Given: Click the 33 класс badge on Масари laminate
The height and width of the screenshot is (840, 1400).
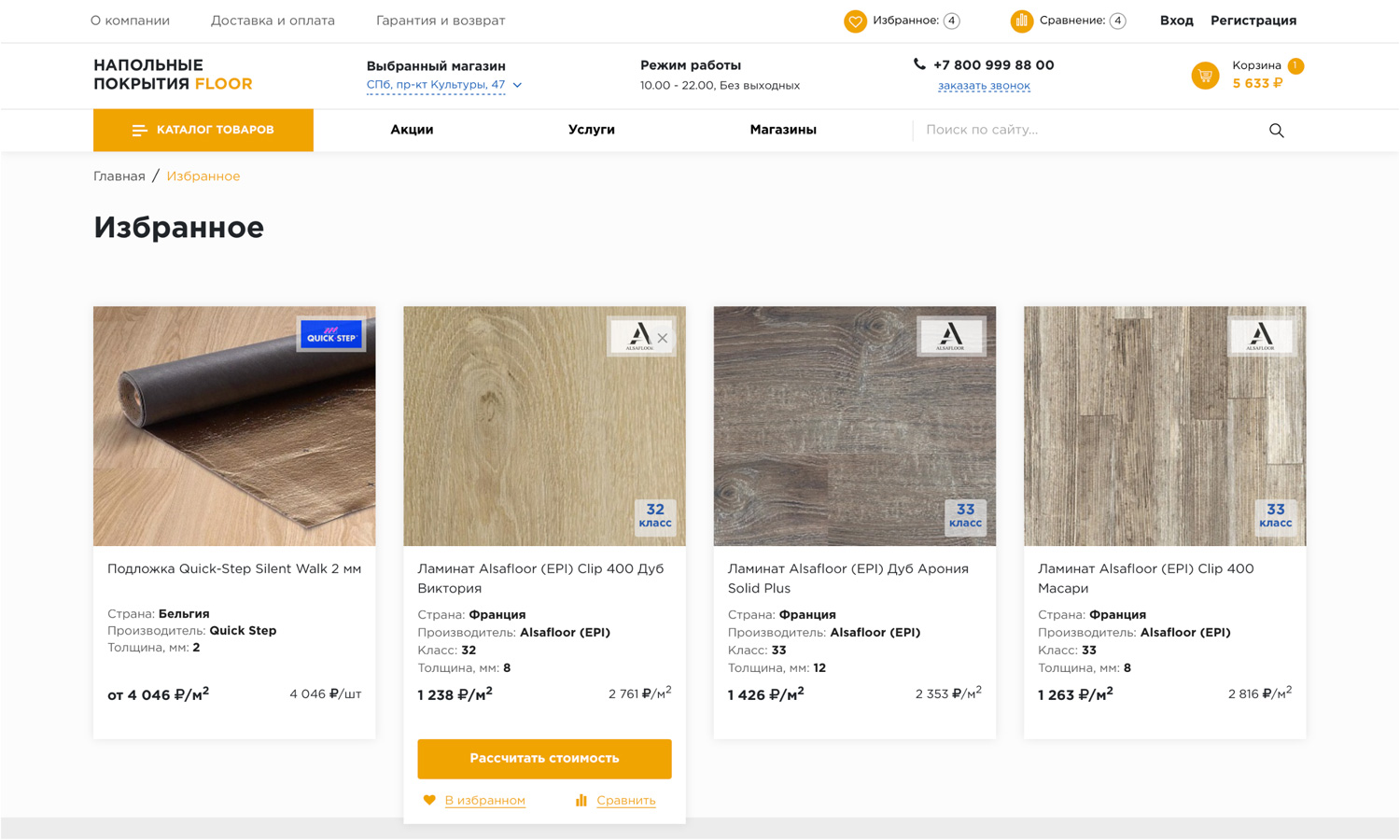Looking at the screenshot, I should (x=1275, y=515).
